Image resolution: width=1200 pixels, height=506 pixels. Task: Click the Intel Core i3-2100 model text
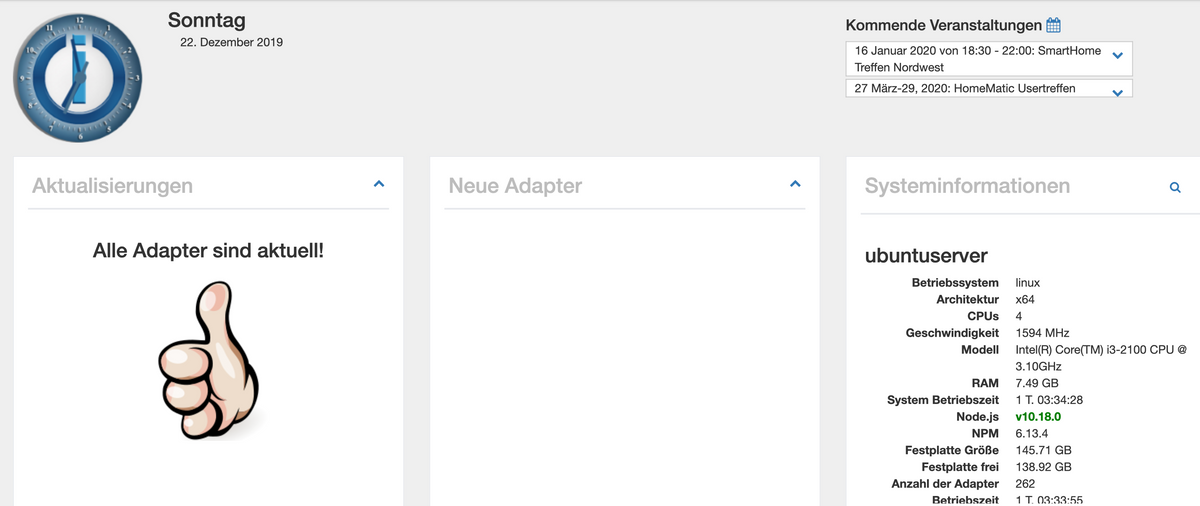pos(1100,350)
